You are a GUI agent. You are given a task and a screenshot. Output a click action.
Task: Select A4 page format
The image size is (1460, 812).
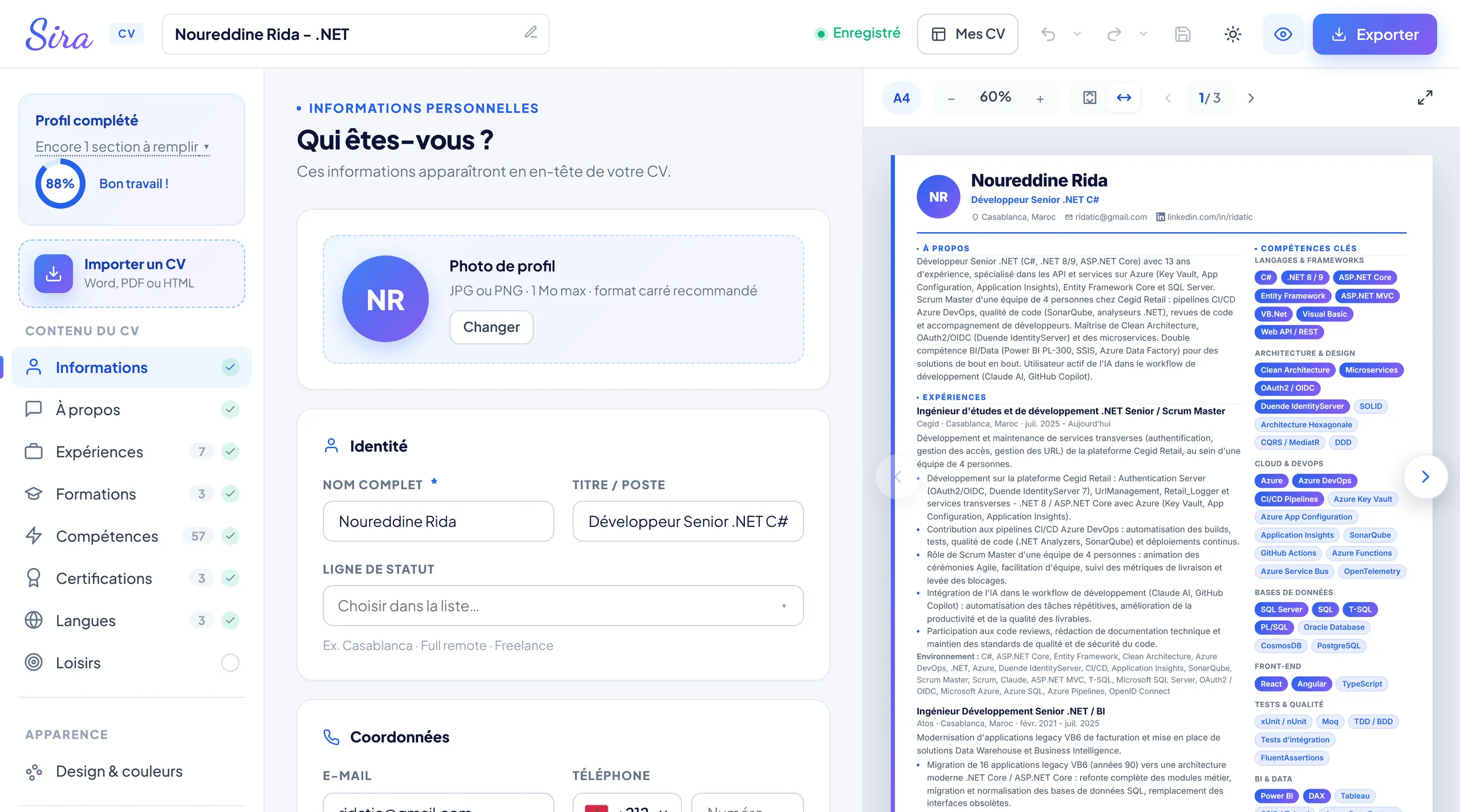(x=901, y=98)
